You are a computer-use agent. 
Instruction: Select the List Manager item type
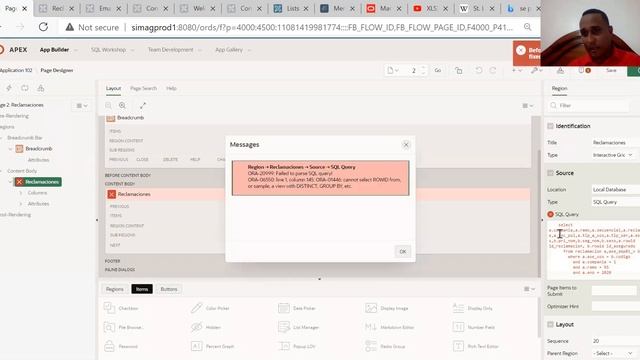[298, 327]
